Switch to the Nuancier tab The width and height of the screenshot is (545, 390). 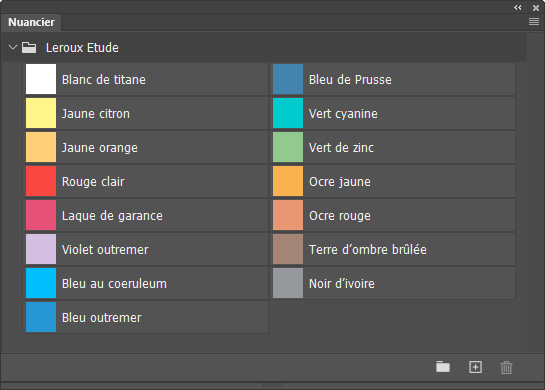(x=31, y=22)
